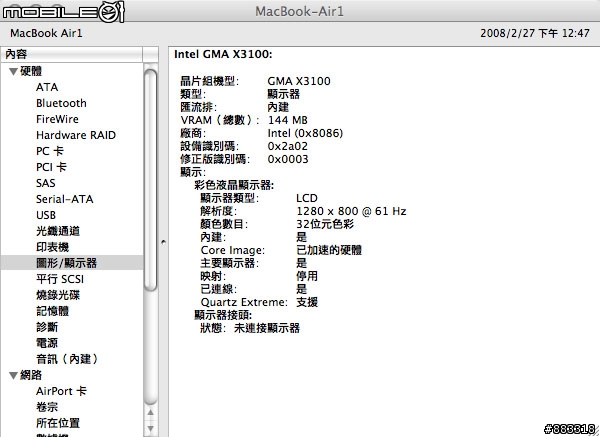Click the resolution 1280 x 800 @ 61 Hz

tap(351, 211)
